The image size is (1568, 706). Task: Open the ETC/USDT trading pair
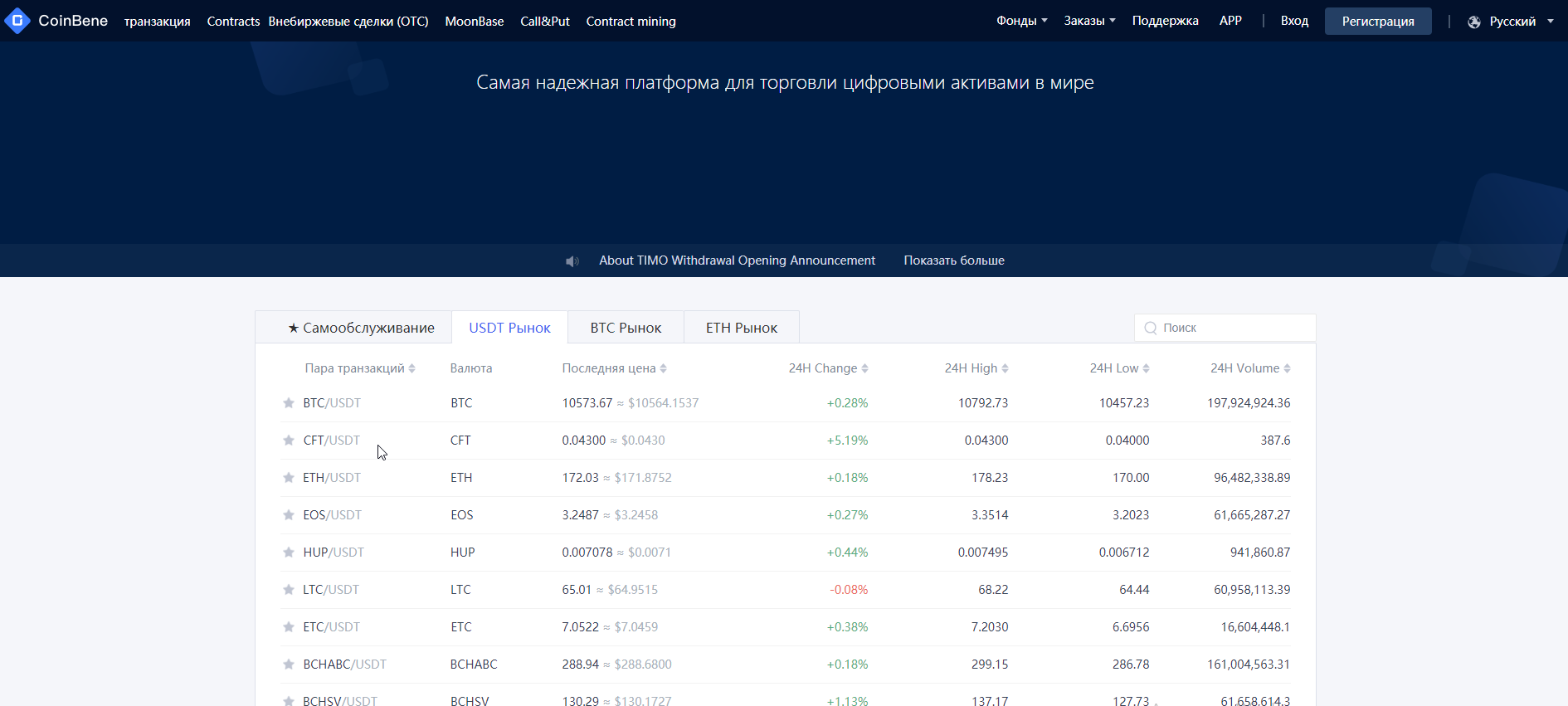click(x=332, y=627)
